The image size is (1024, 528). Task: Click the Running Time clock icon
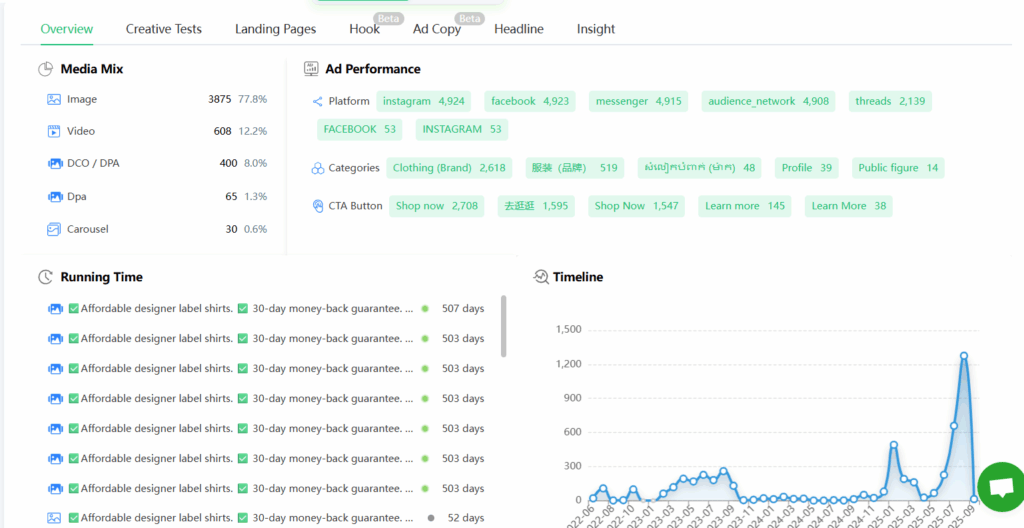click(x=45, y=277)
